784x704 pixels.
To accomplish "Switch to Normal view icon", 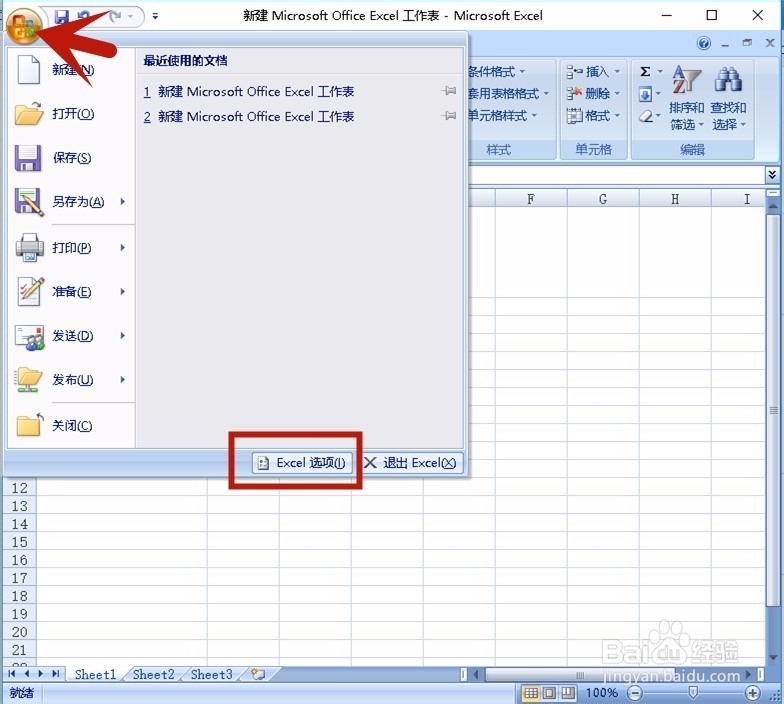I will click(530, 693).
